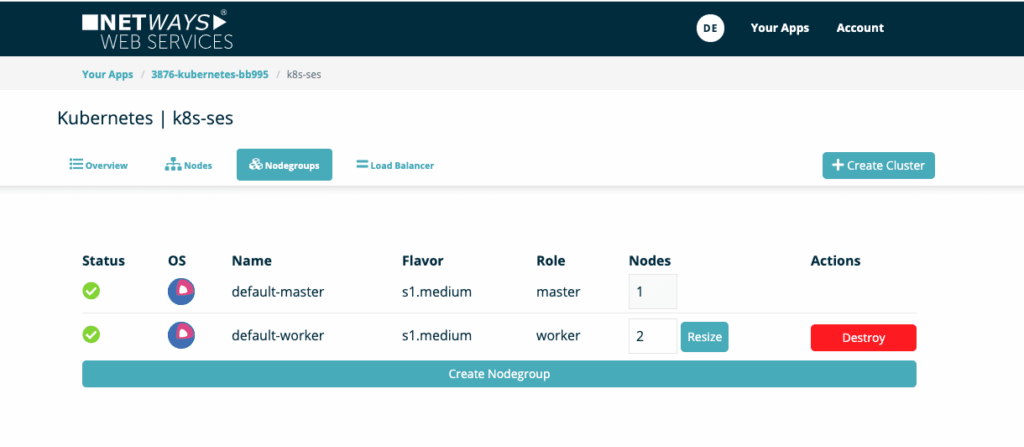Destroy the default-worker nodegroup
The image size is (1024, 447).
863,338
